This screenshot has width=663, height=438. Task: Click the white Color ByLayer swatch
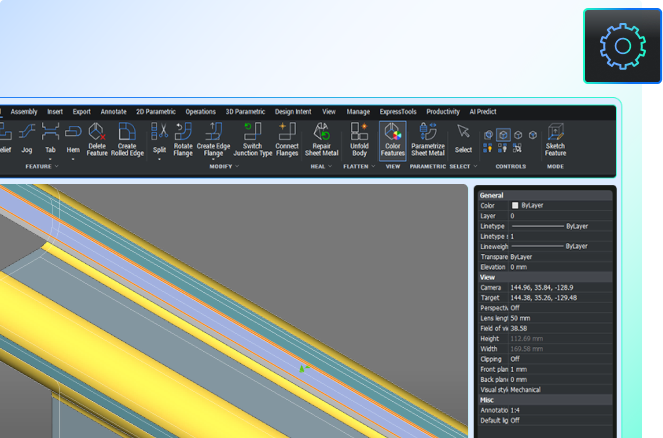[515, 205]
